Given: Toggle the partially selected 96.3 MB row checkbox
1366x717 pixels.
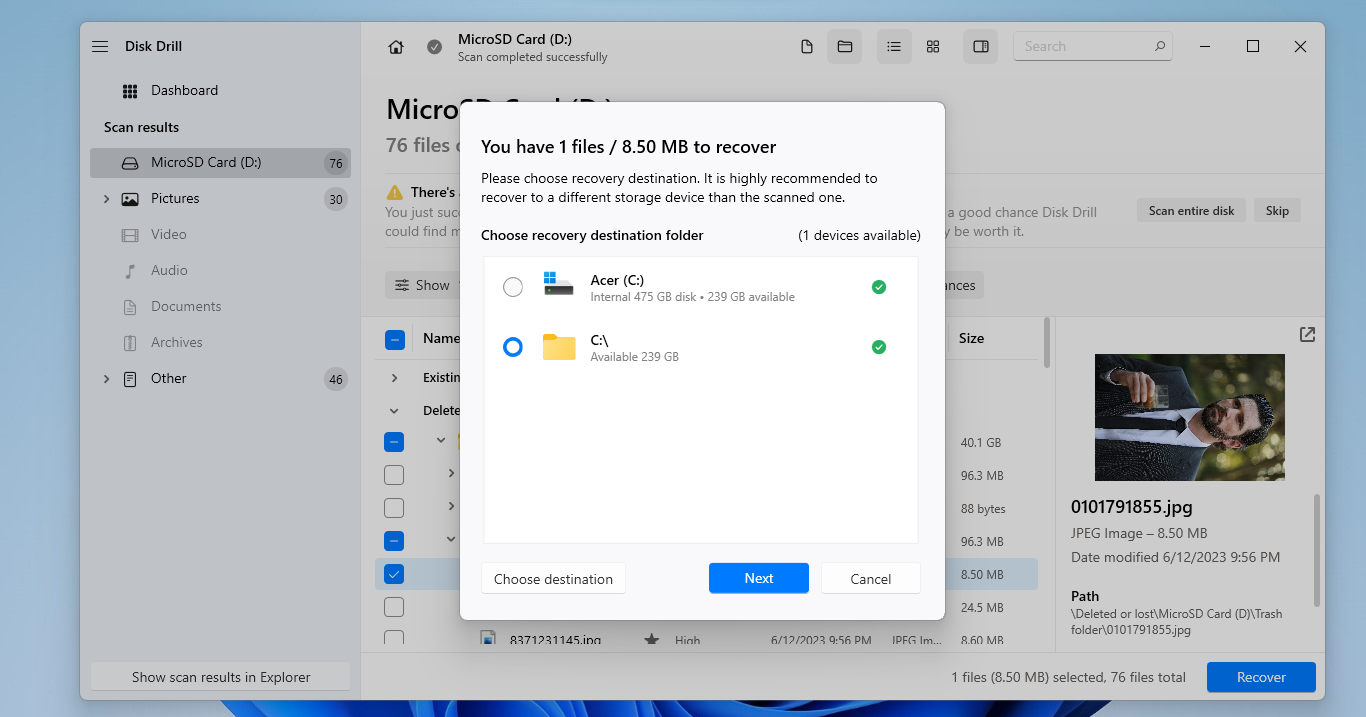Looking at the screenshot, I should [395, 541].
